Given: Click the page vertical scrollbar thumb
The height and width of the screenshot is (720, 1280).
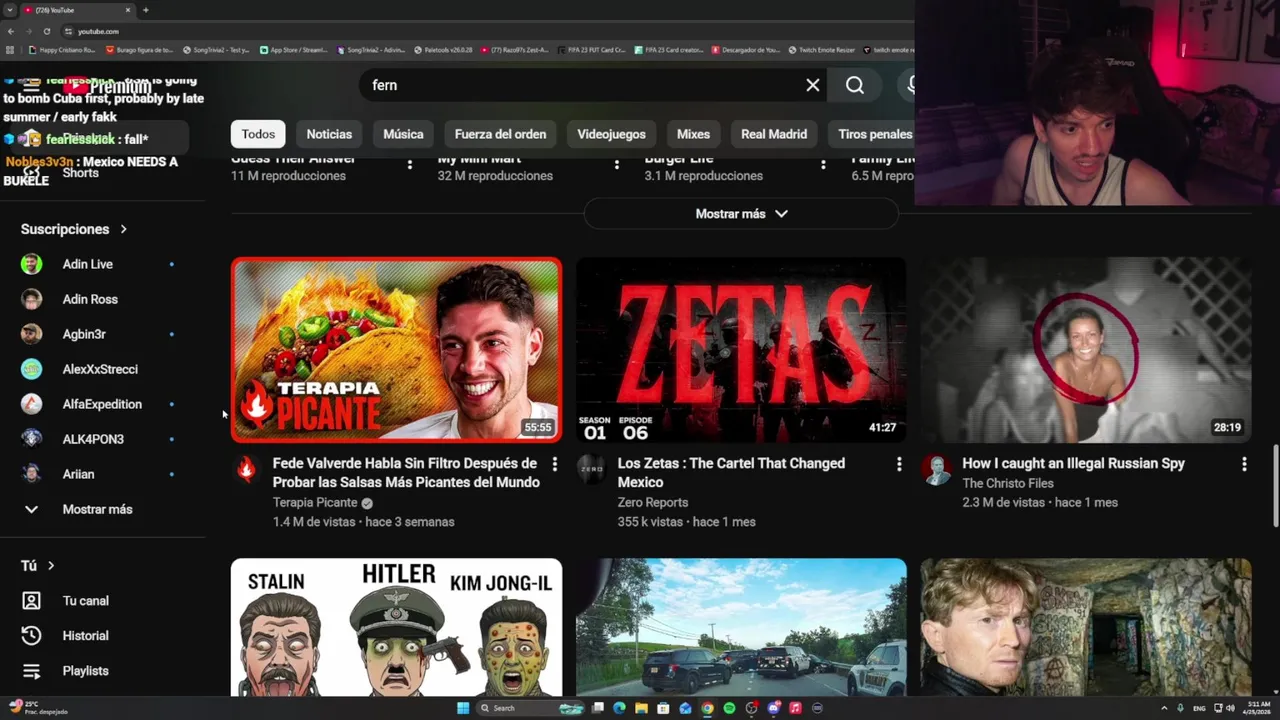Looking at the screenshot, I should coord(1274,485).
